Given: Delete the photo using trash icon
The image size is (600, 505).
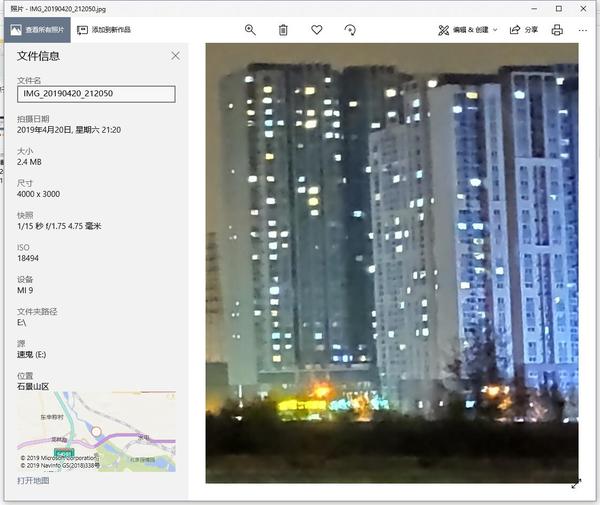Looking at the screenshot, I should (x=283, y=30).
